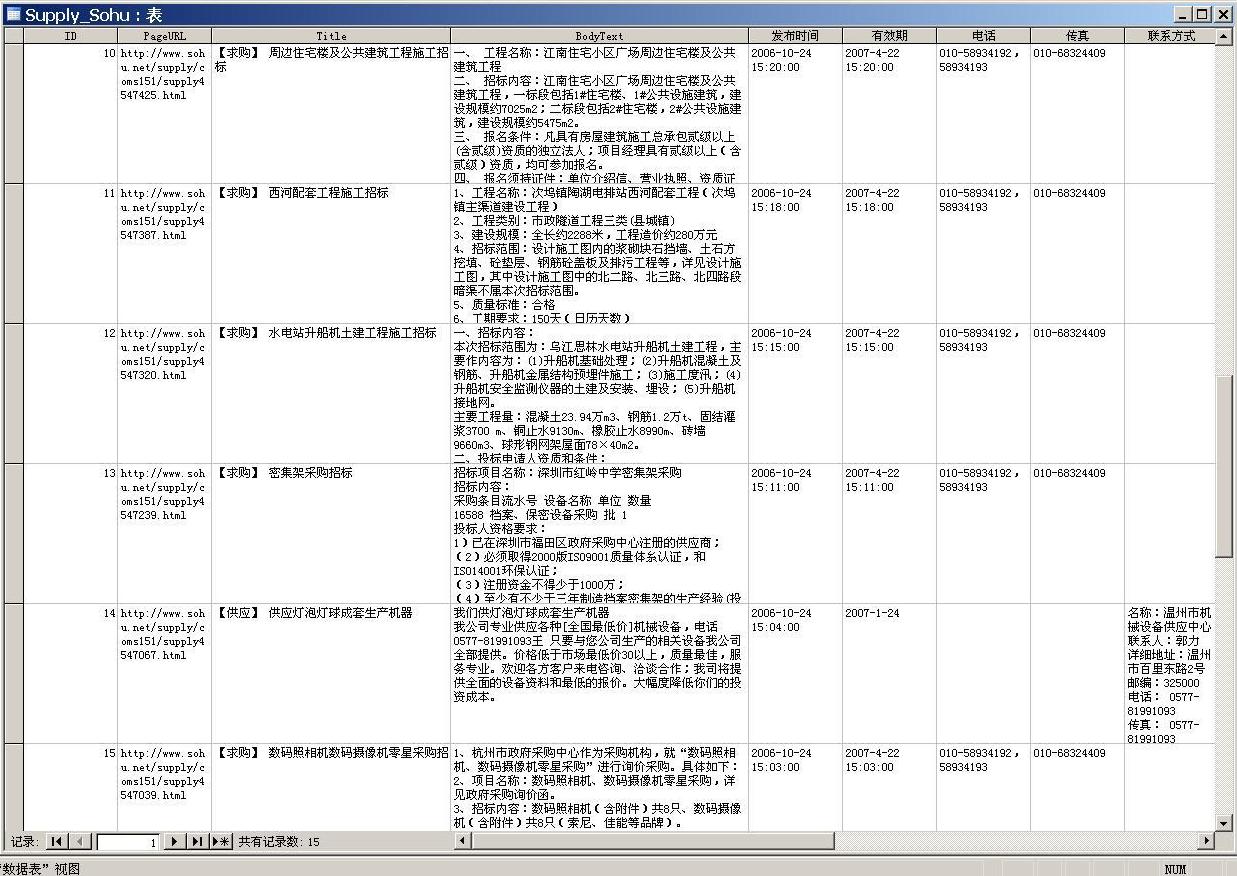Select the Title column header

coord(330,36)
